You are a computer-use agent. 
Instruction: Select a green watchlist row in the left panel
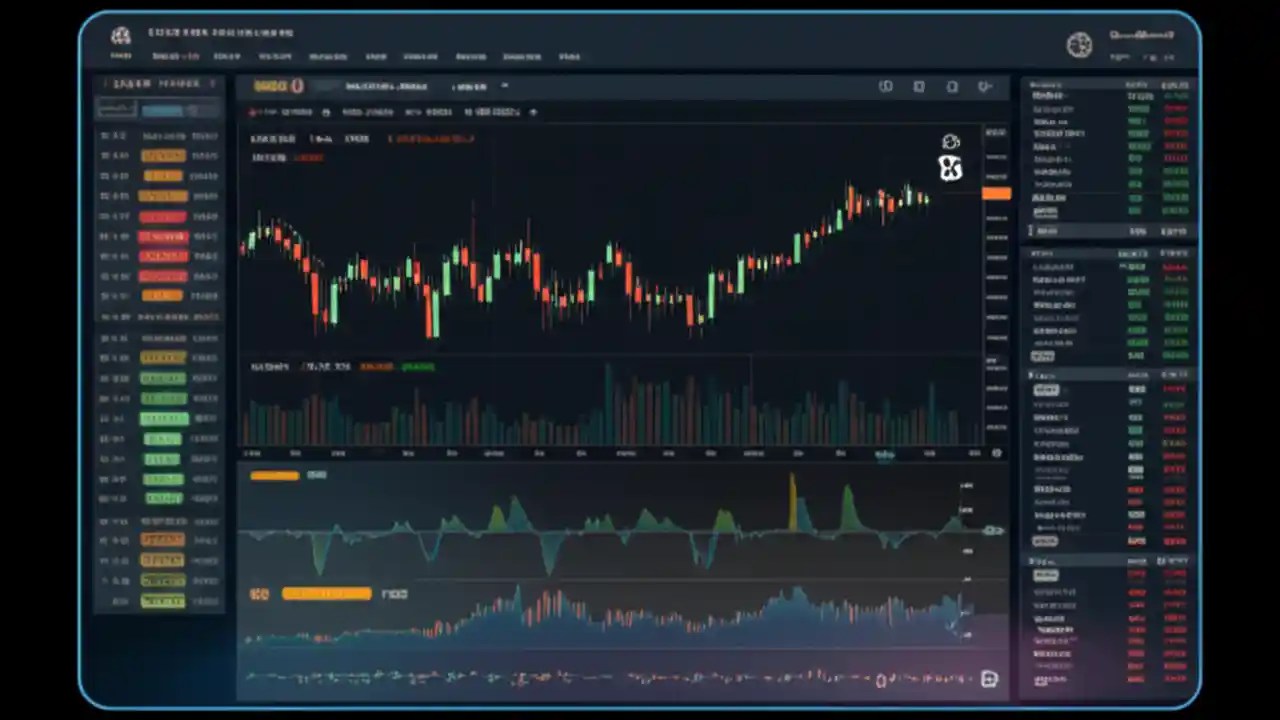[163, 418]
